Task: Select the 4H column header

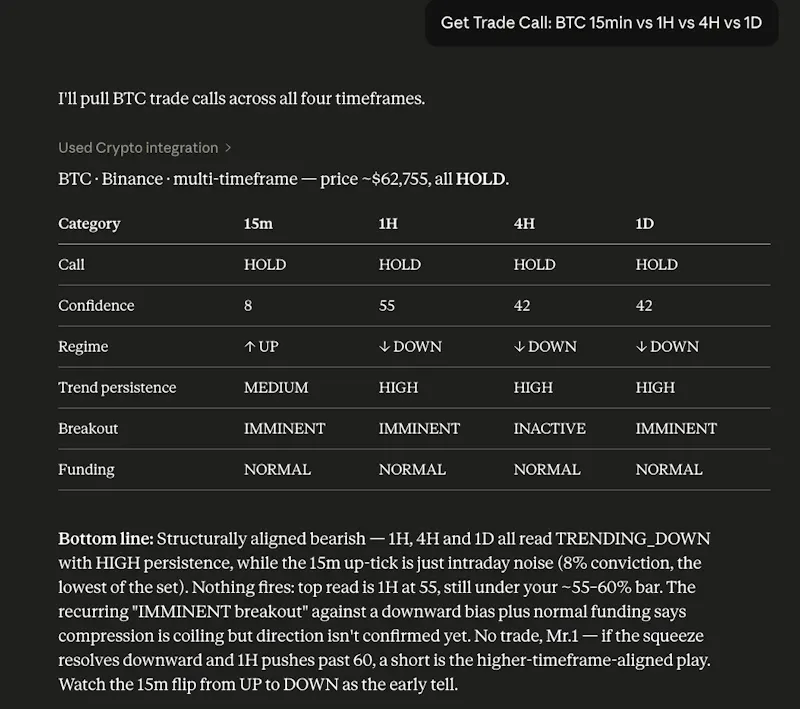Action: [x=524, y=224]
